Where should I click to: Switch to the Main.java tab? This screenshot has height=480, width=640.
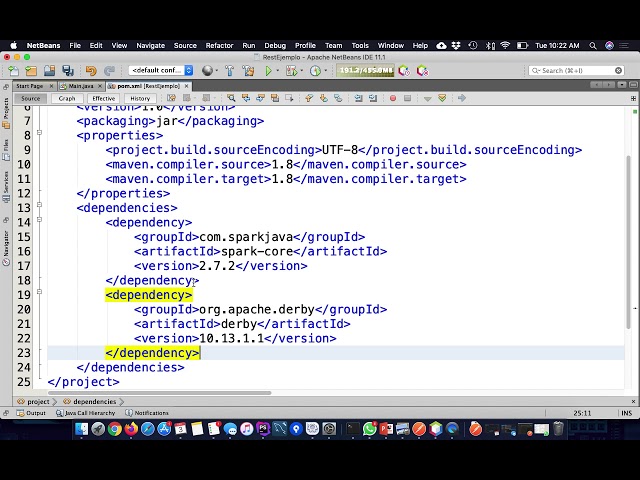(x=80, y=86)
